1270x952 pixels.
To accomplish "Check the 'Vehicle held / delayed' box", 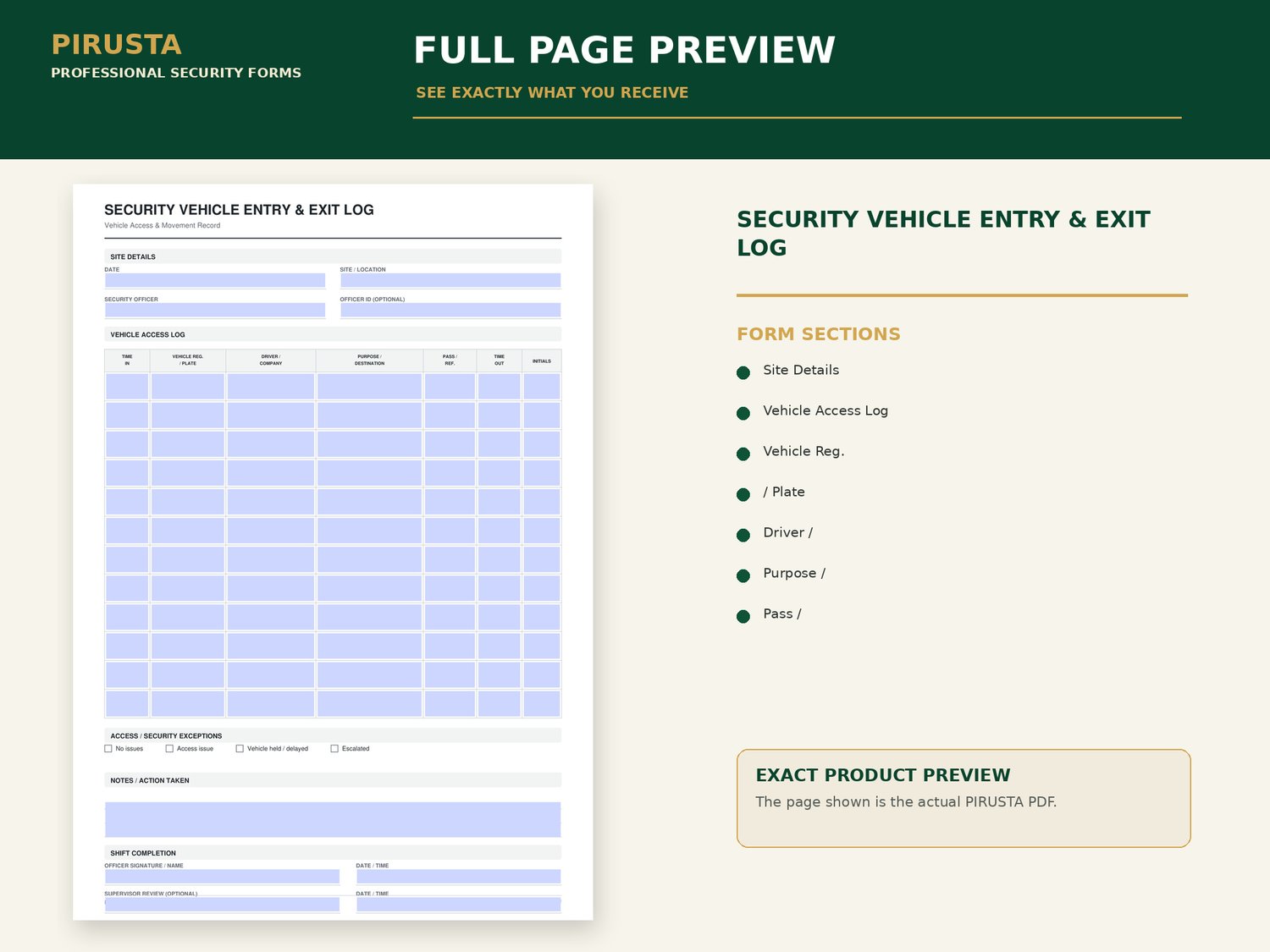I will point(240,749).
